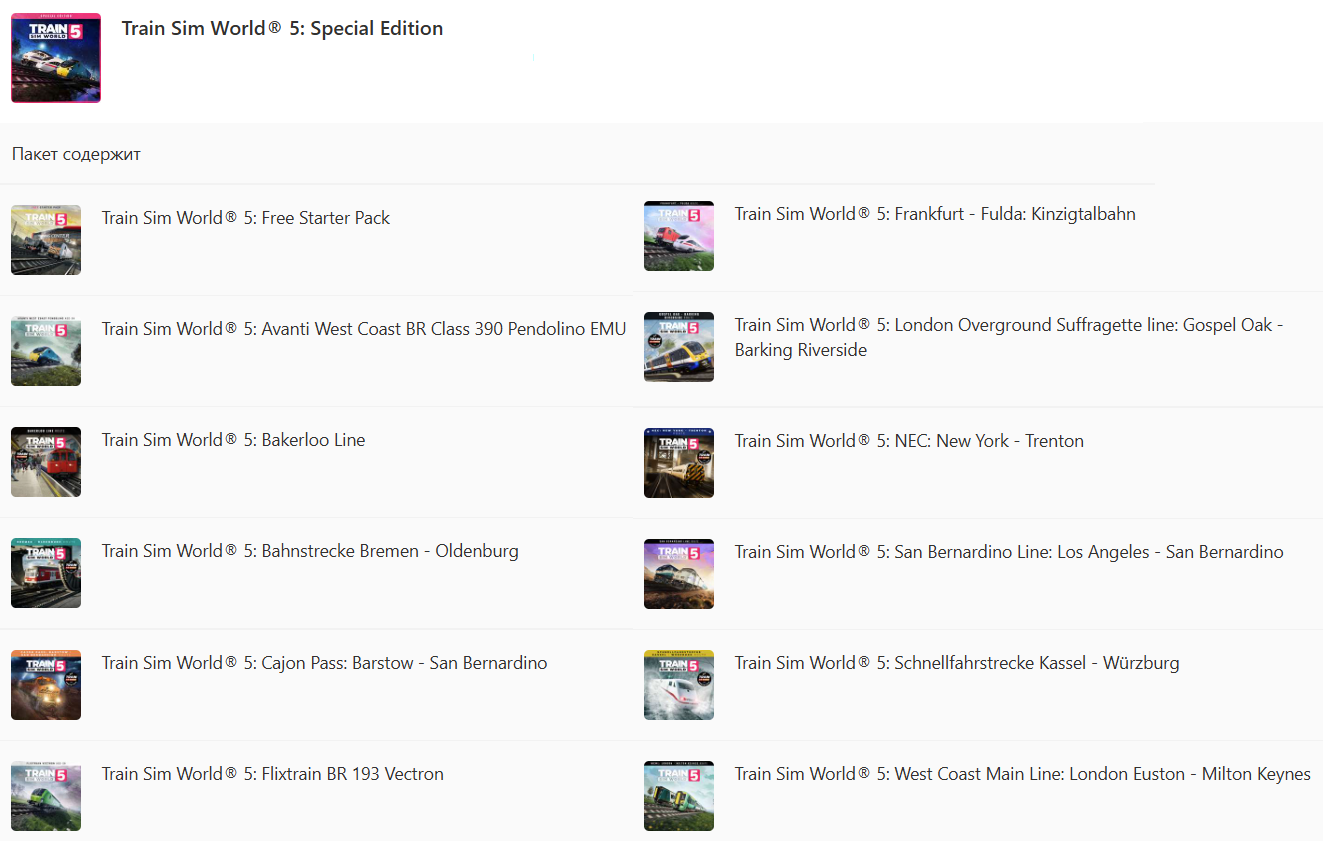The image size is (1323, 841).
Task: Click the Bremen - Oldenburg thumbnail
Action: [x=46, y=573]
